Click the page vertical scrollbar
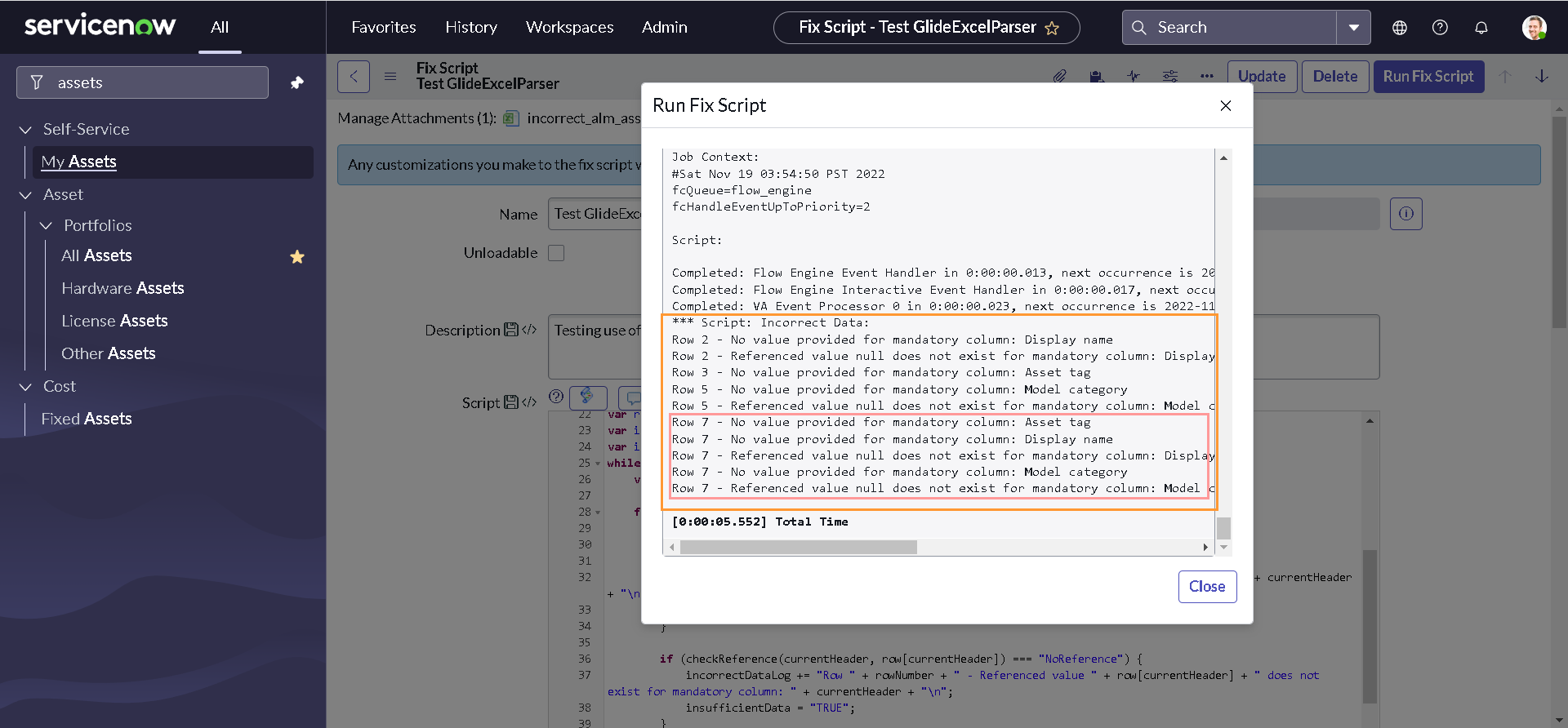Viewport: 1568px width, 728px height. [1559, 222]
